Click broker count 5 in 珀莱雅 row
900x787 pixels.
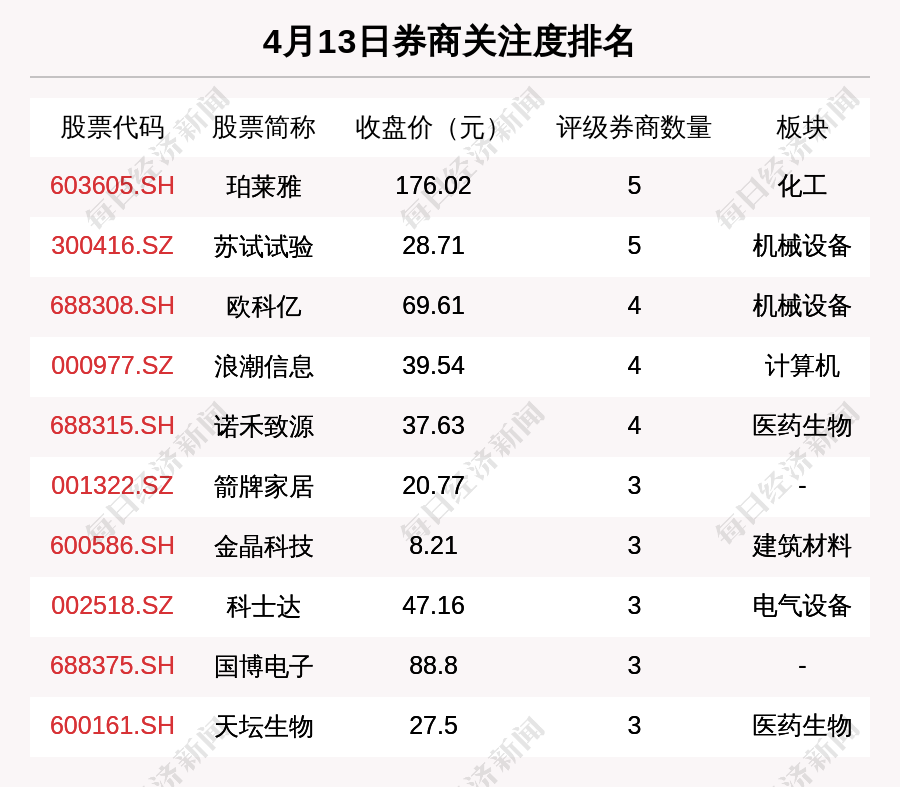634,186
